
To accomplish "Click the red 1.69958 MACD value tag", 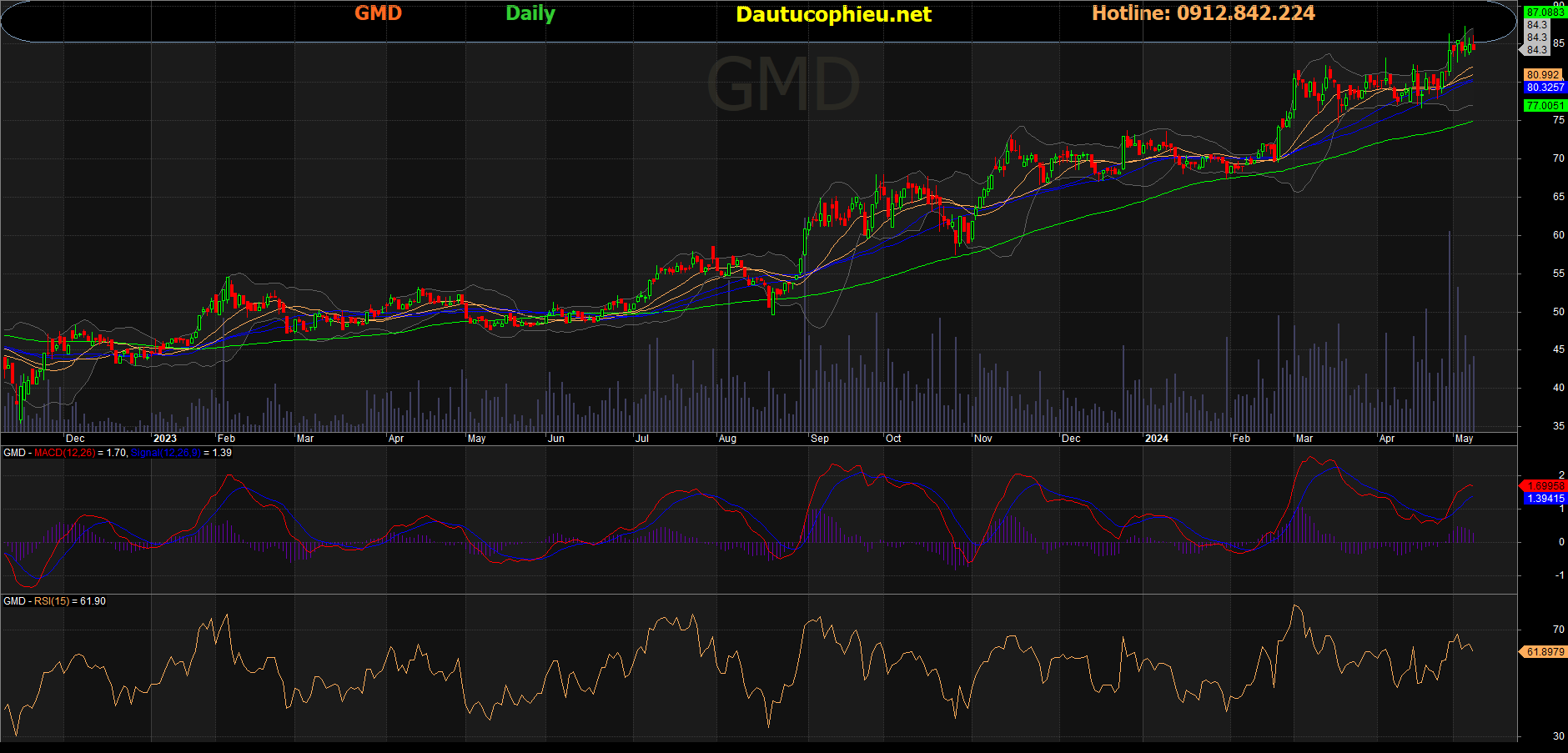I will 1545,486.
